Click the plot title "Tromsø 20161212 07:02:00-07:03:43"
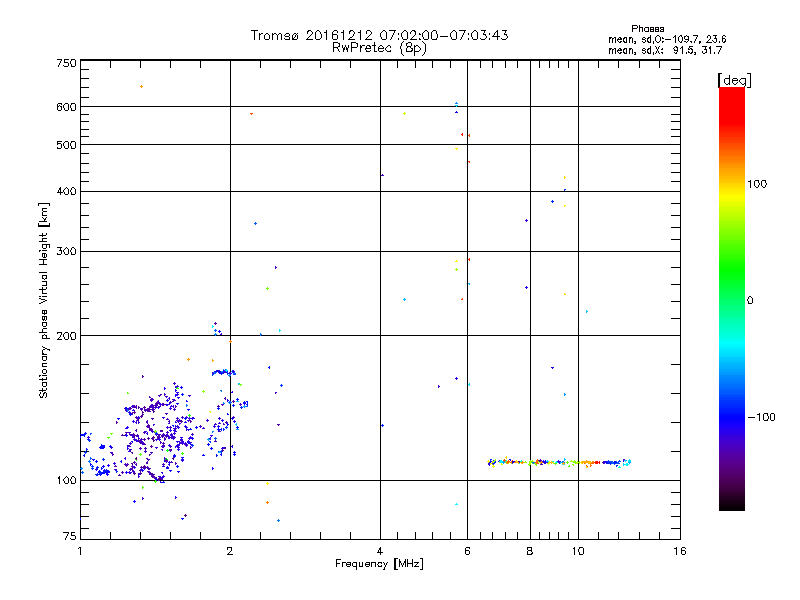800x600 pixels. (379, 35)
